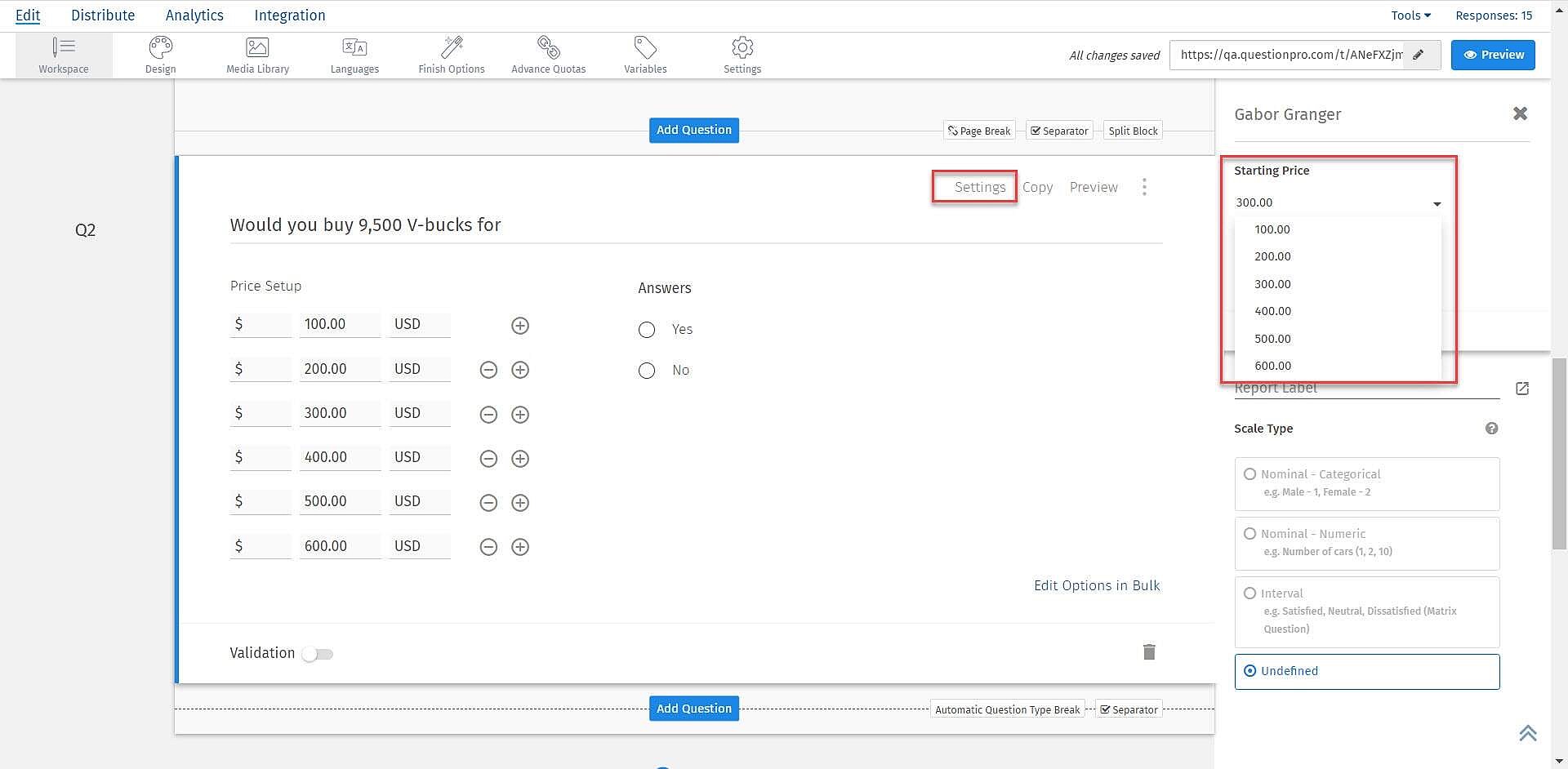Edit the question text field
The height and width of the screenshot is (769, 1568).
[696, 225]
